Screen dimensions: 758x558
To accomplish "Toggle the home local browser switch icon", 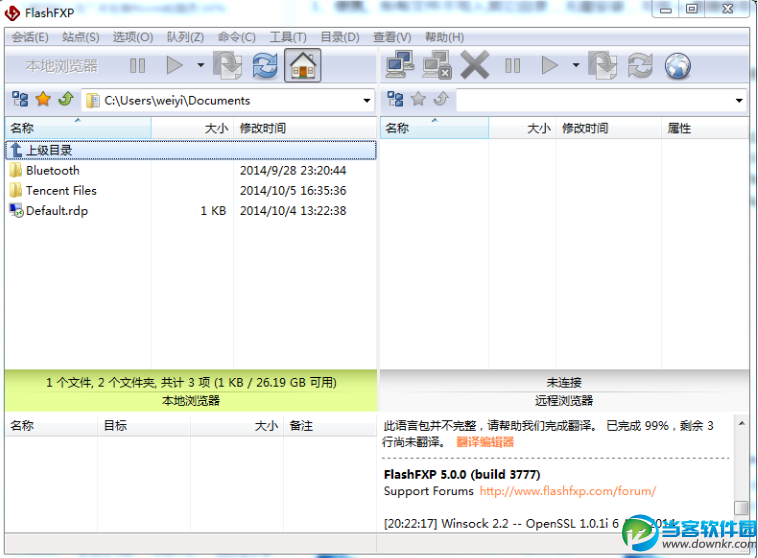I will (x=303, y=65).
